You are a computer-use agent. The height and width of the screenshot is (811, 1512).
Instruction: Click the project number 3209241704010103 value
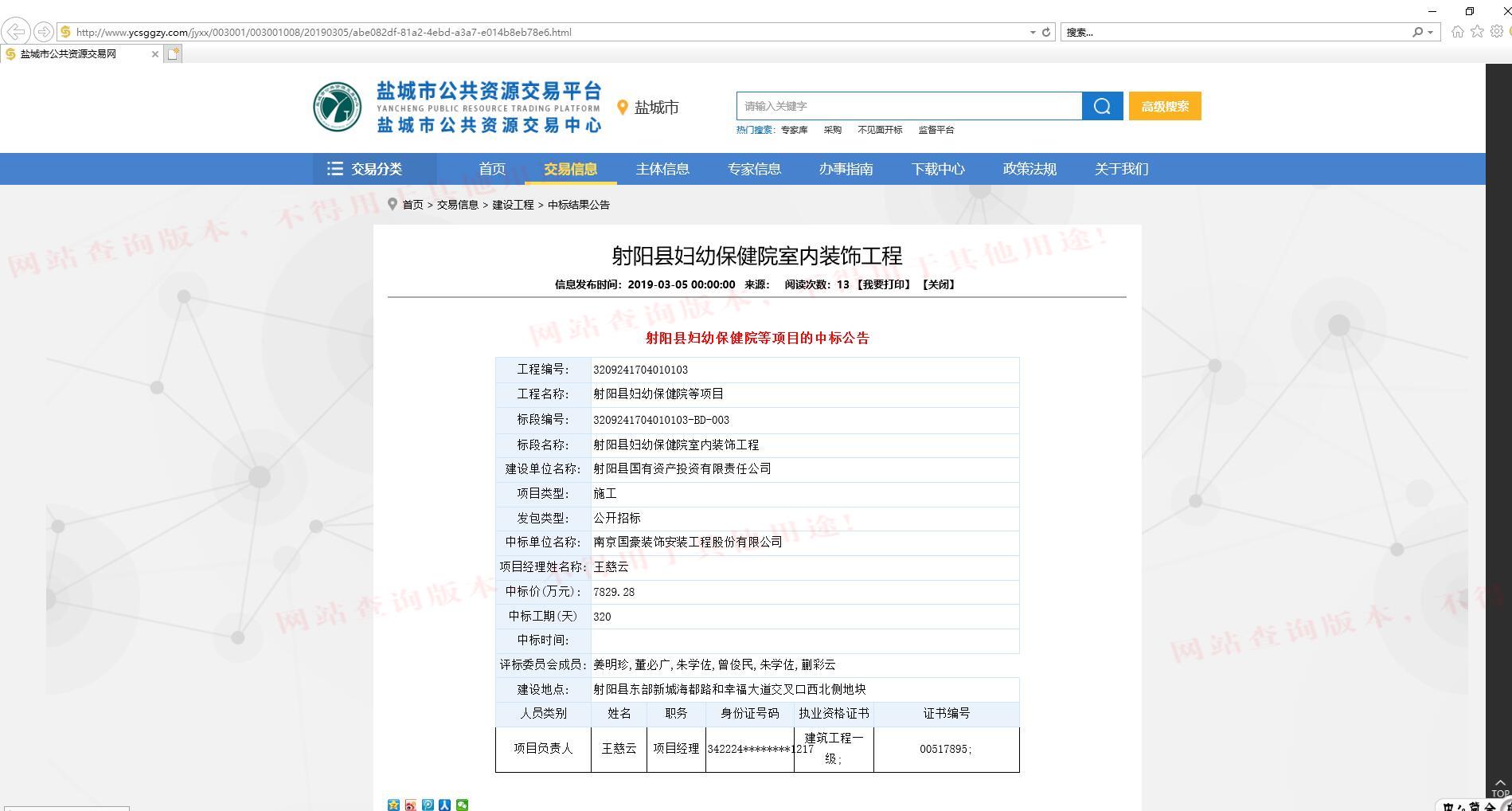640,370
